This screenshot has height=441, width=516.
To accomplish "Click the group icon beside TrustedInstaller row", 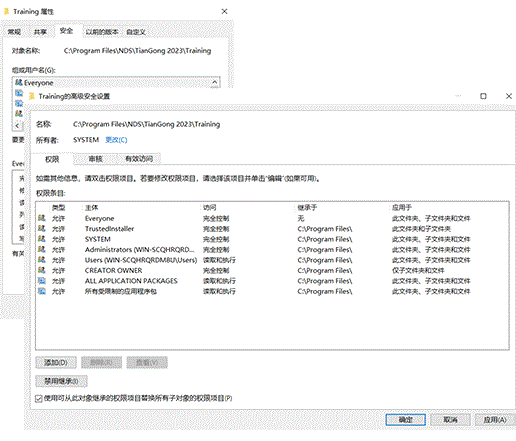I will [x=42, y=229].
